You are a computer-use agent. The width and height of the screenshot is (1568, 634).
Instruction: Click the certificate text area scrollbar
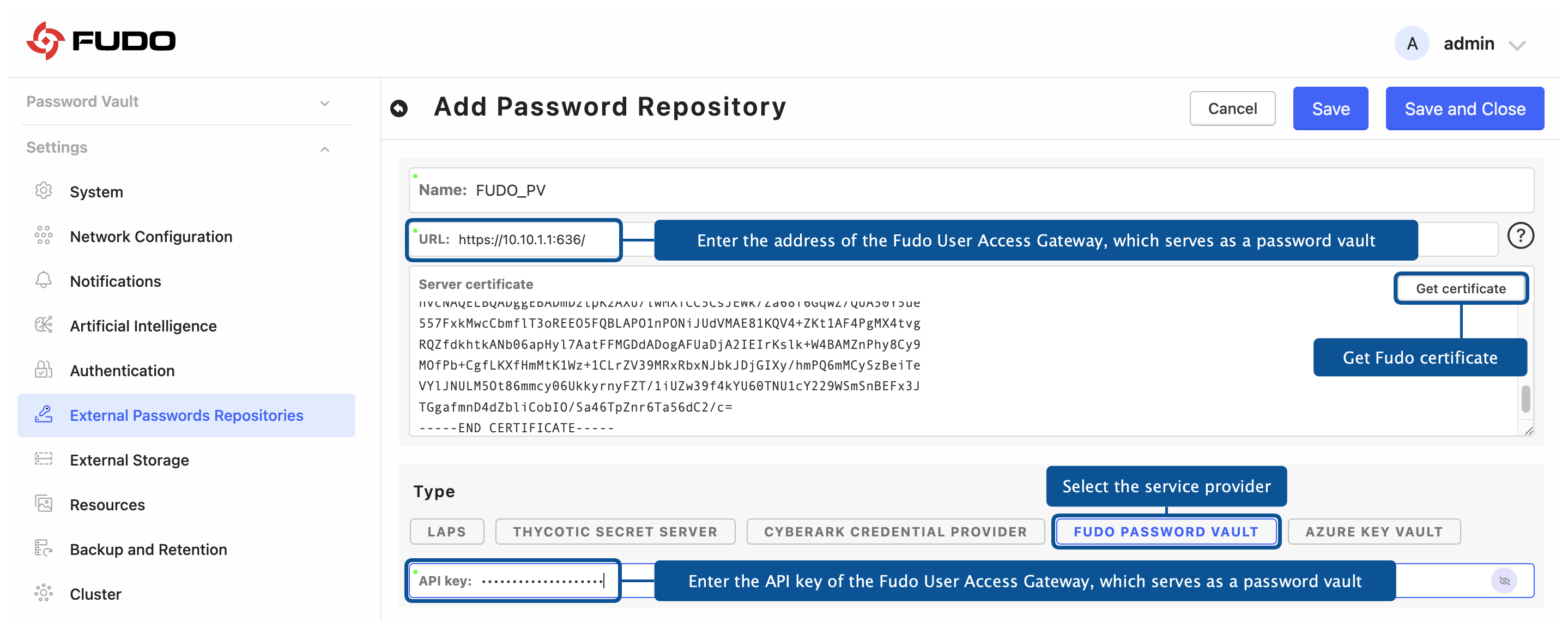click(1525, 399)
